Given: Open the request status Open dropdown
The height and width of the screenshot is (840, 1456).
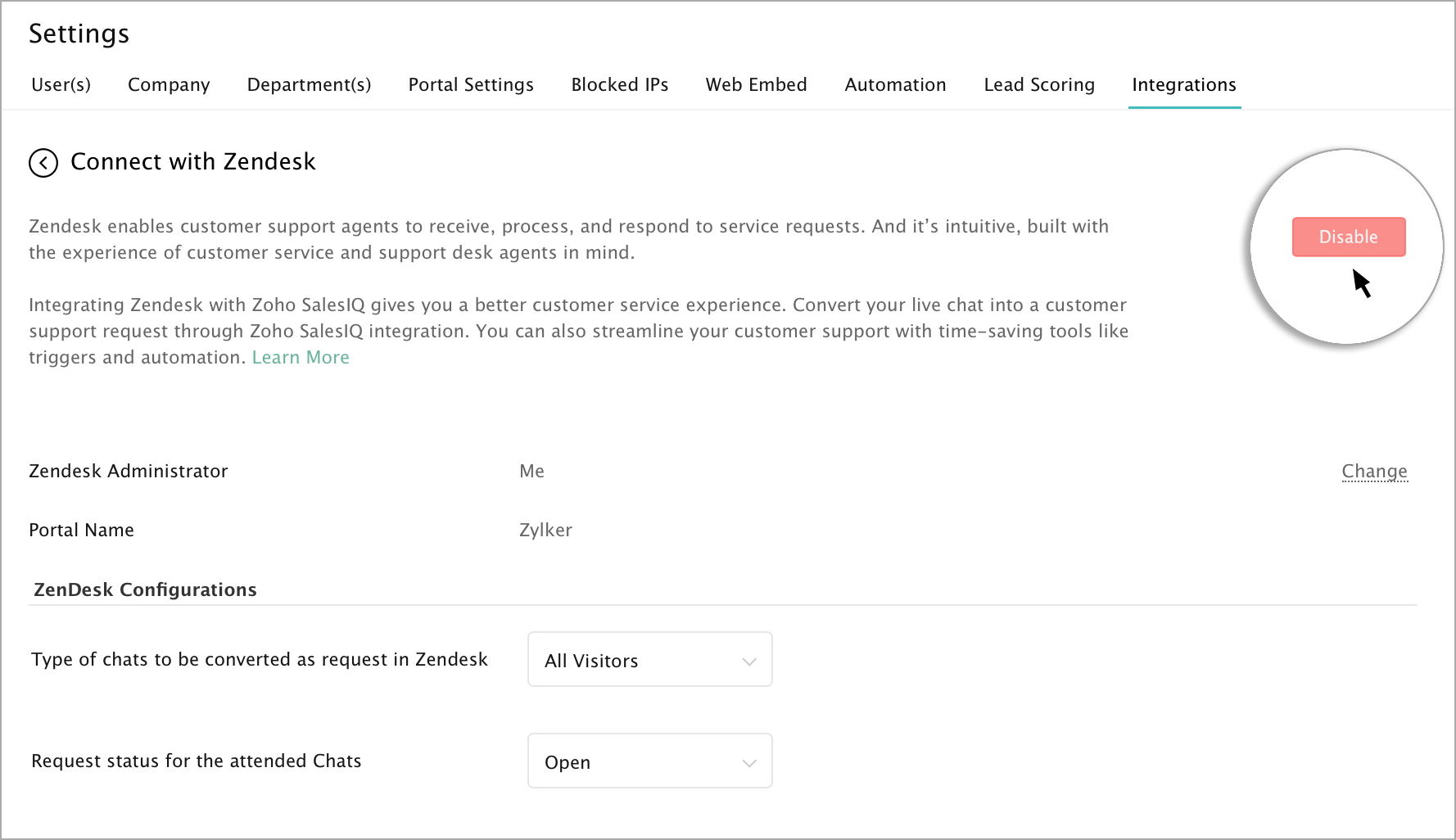Looking at the screenshot, I should click(650, 761).
